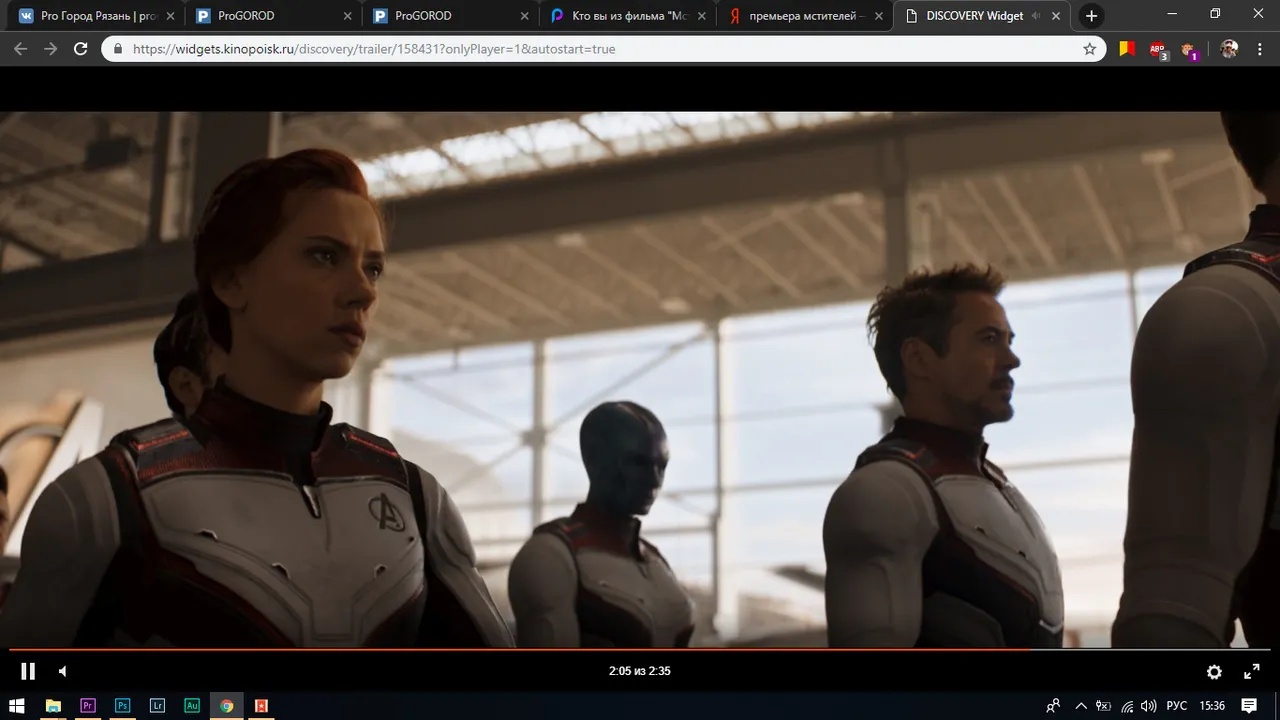Show hidden system tray icons
Viewport: 1280px width, 720px height.
(x=1081, y=705)
